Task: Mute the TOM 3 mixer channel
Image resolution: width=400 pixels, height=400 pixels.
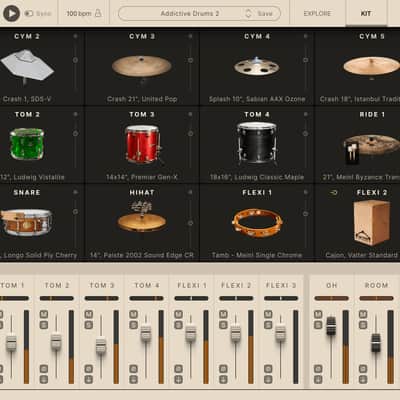Action: [88, 314]
